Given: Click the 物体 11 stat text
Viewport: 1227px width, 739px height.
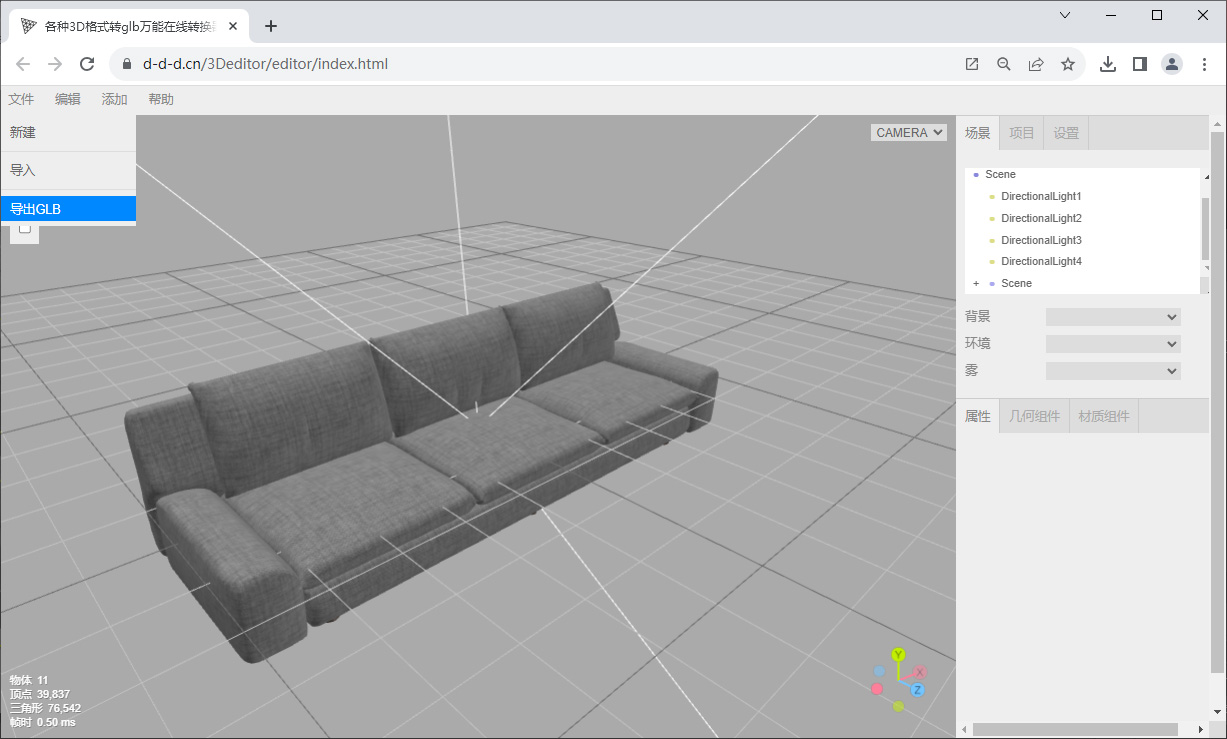Looking at the screenshot, I should coord(29,680).
